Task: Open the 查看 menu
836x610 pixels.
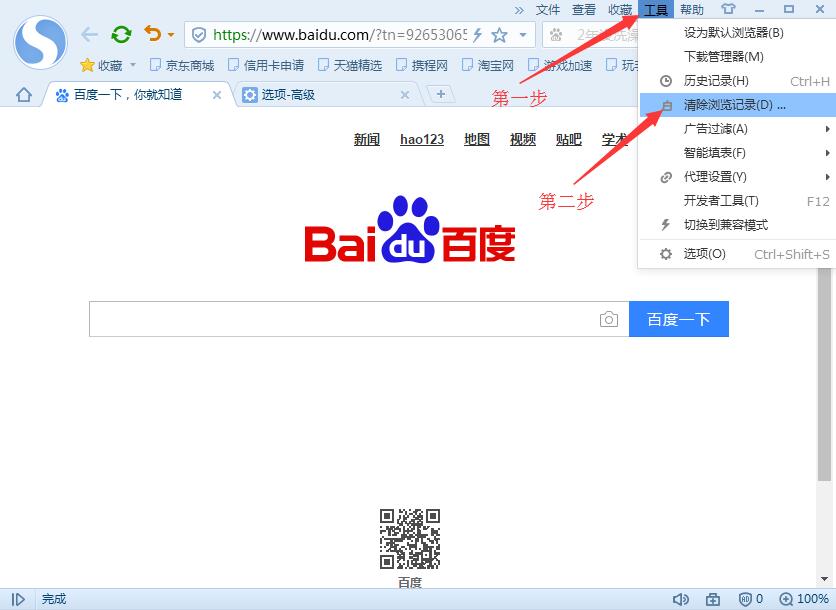Action: [x=584, y=10]
